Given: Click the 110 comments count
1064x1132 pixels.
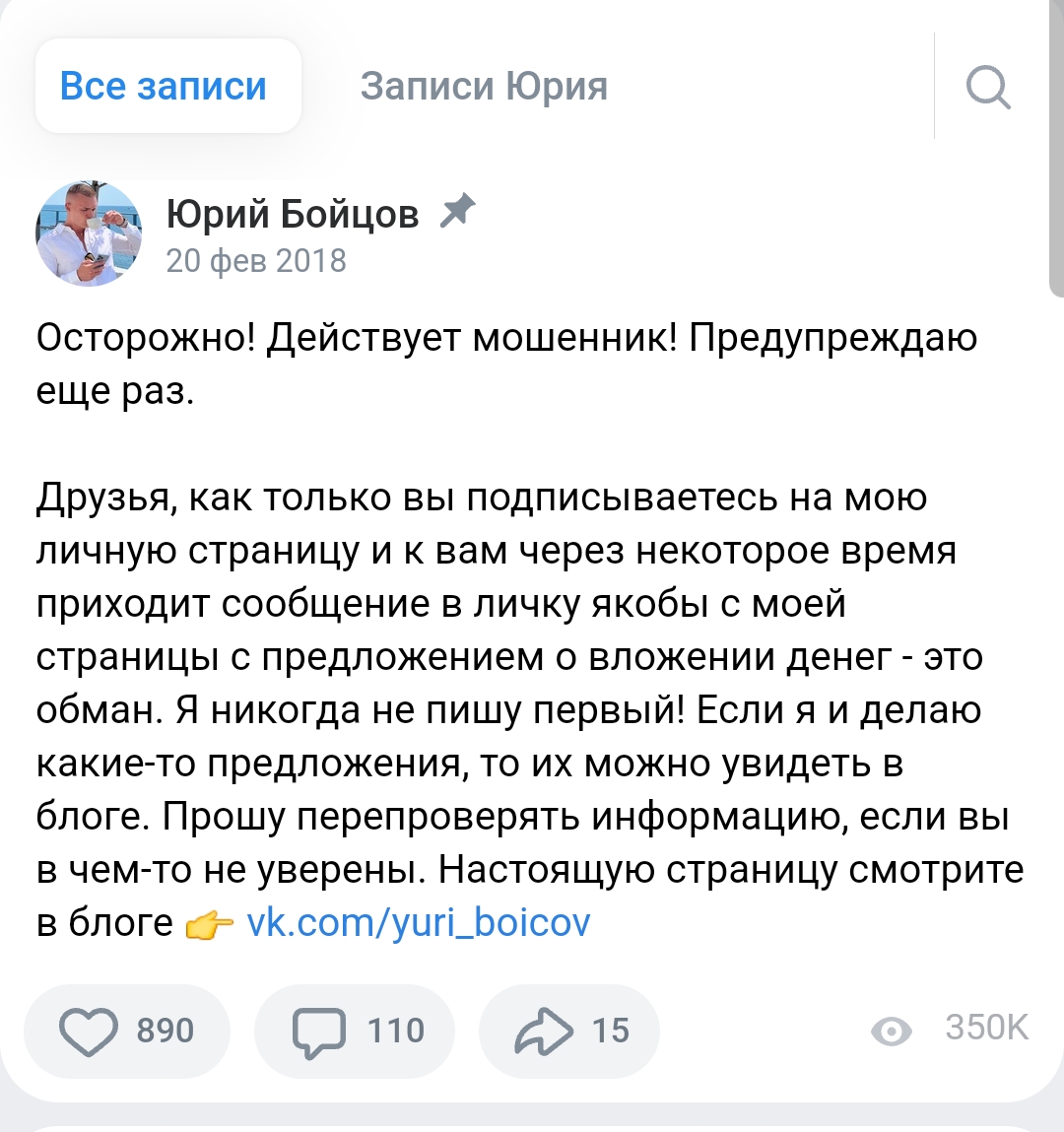Looking at the screenshot, I should pos(396,1031).
